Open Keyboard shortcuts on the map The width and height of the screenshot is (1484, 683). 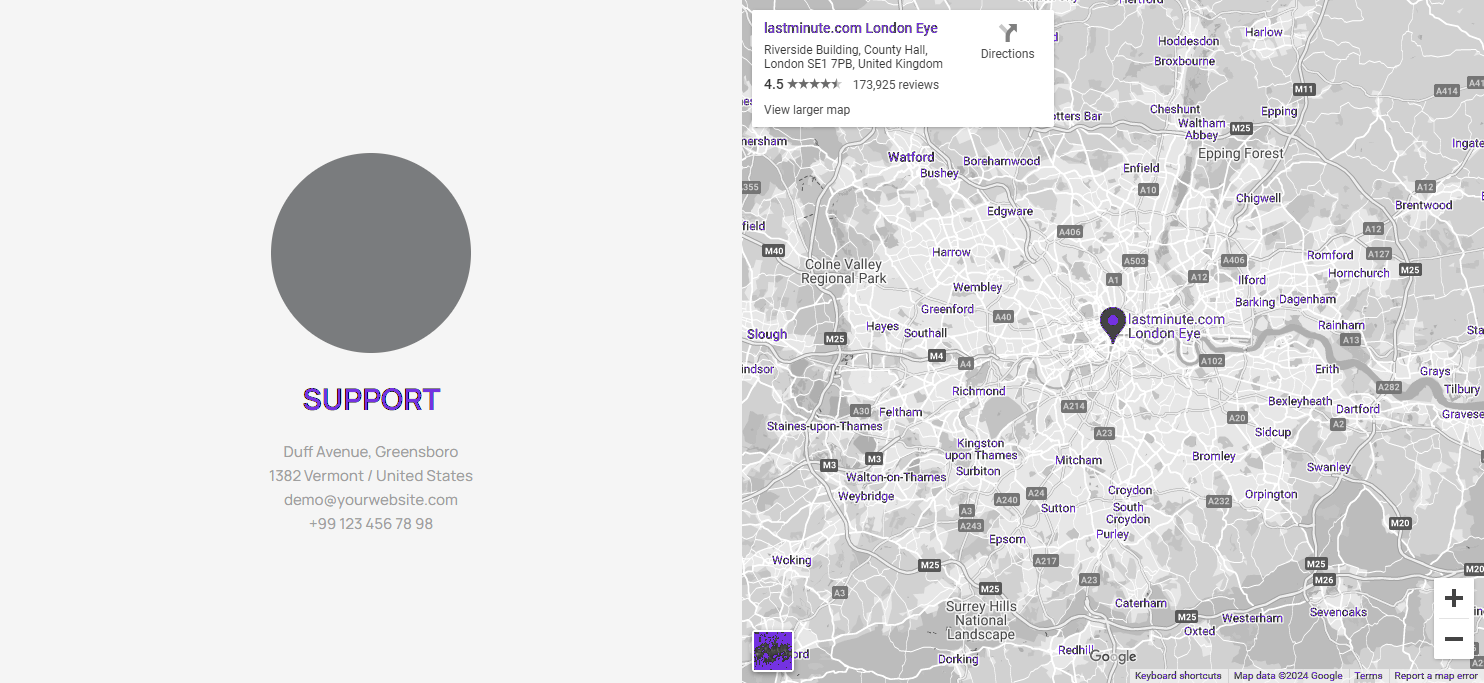1178,676
